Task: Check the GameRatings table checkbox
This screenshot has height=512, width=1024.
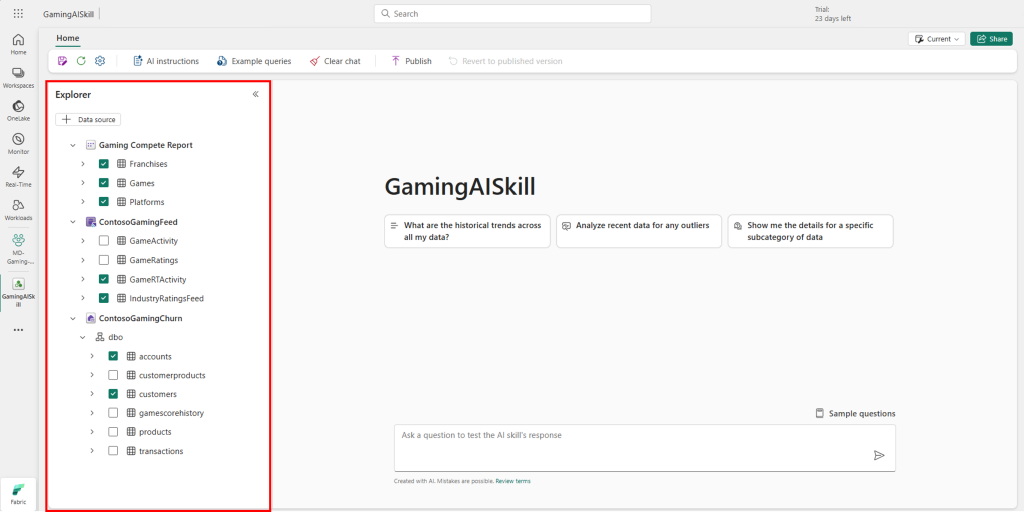Action: (104, 260)
